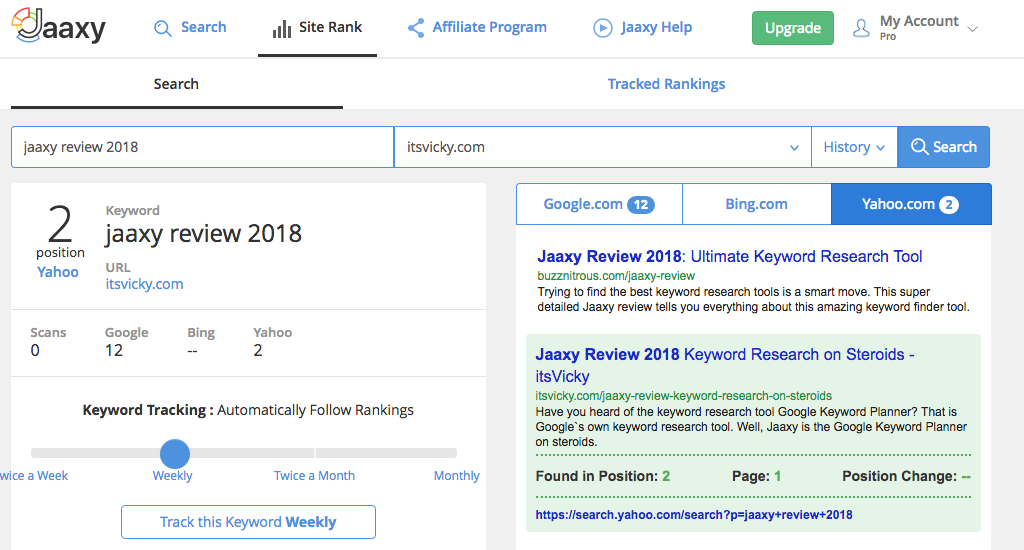The image size is (1024, 550).
Task: Click the share icon for Affiliate Program
Action: point(415,27)
